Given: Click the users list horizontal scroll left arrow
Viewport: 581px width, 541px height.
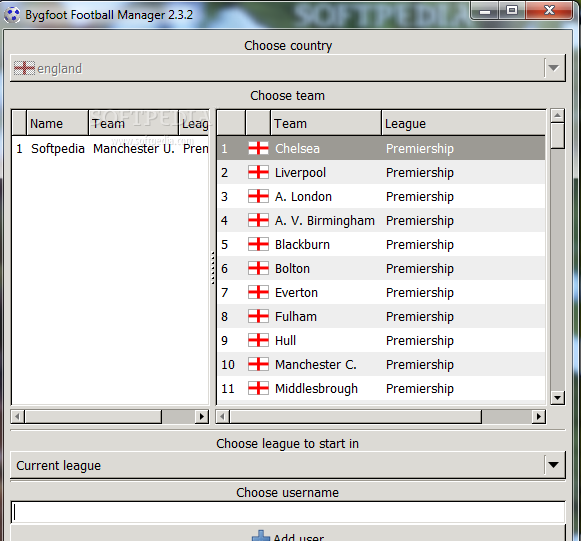Looking at the screenshot, I should tap(17, 416).
